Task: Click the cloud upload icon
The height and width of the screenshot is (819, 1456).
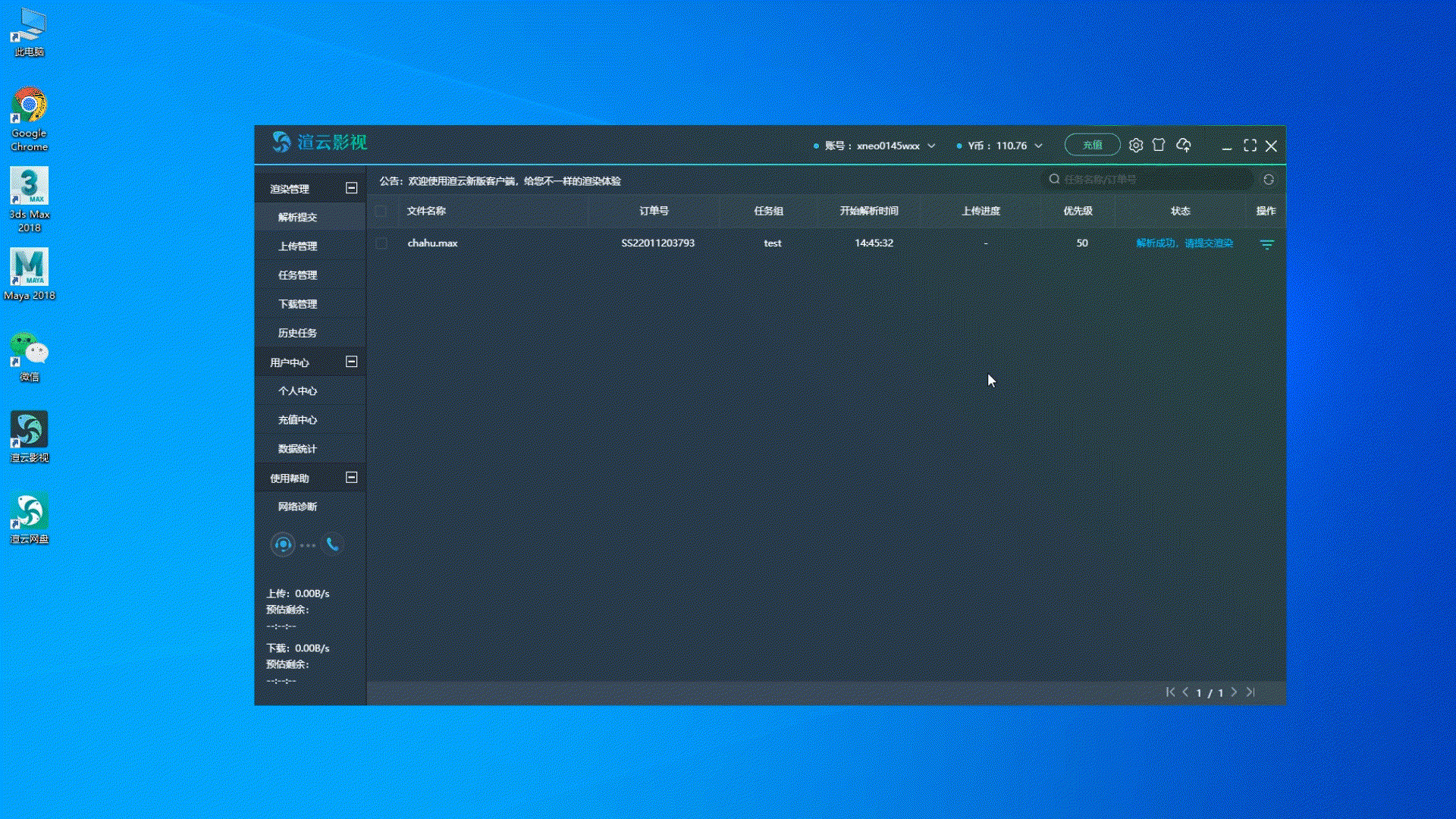Action: tap(1184, 145)
